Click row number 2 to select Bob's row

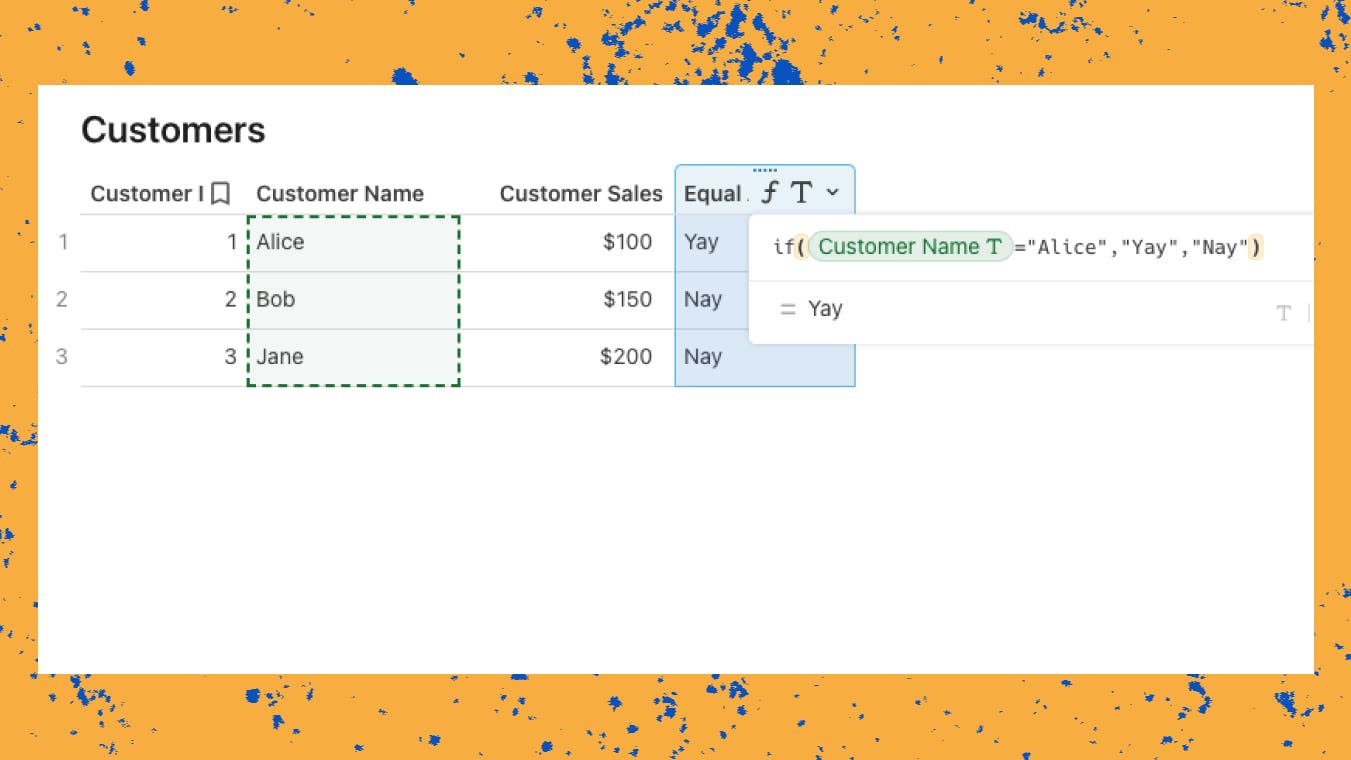[63, 299]
